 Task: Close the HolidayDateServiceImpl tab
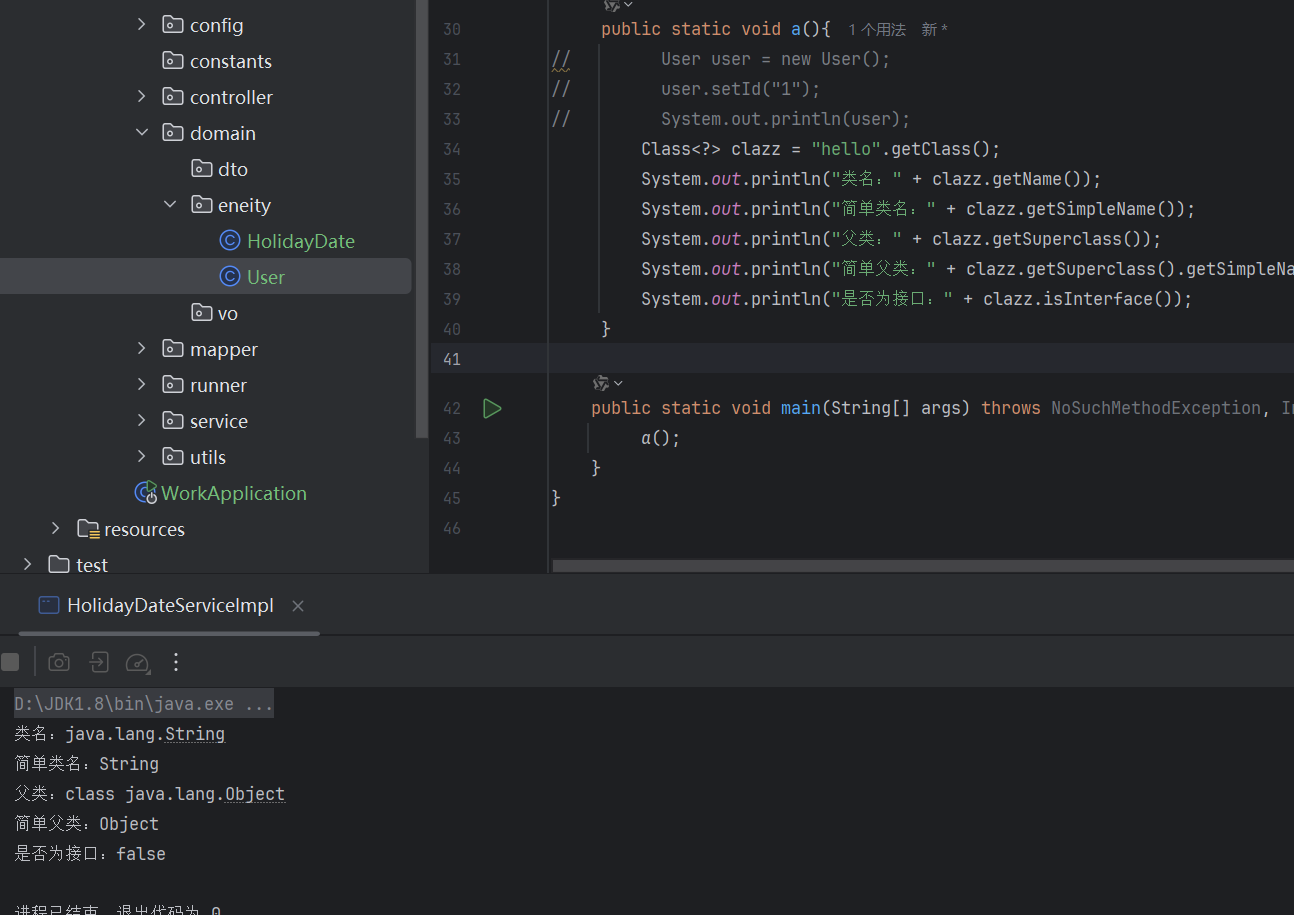(x=297, y=605)
